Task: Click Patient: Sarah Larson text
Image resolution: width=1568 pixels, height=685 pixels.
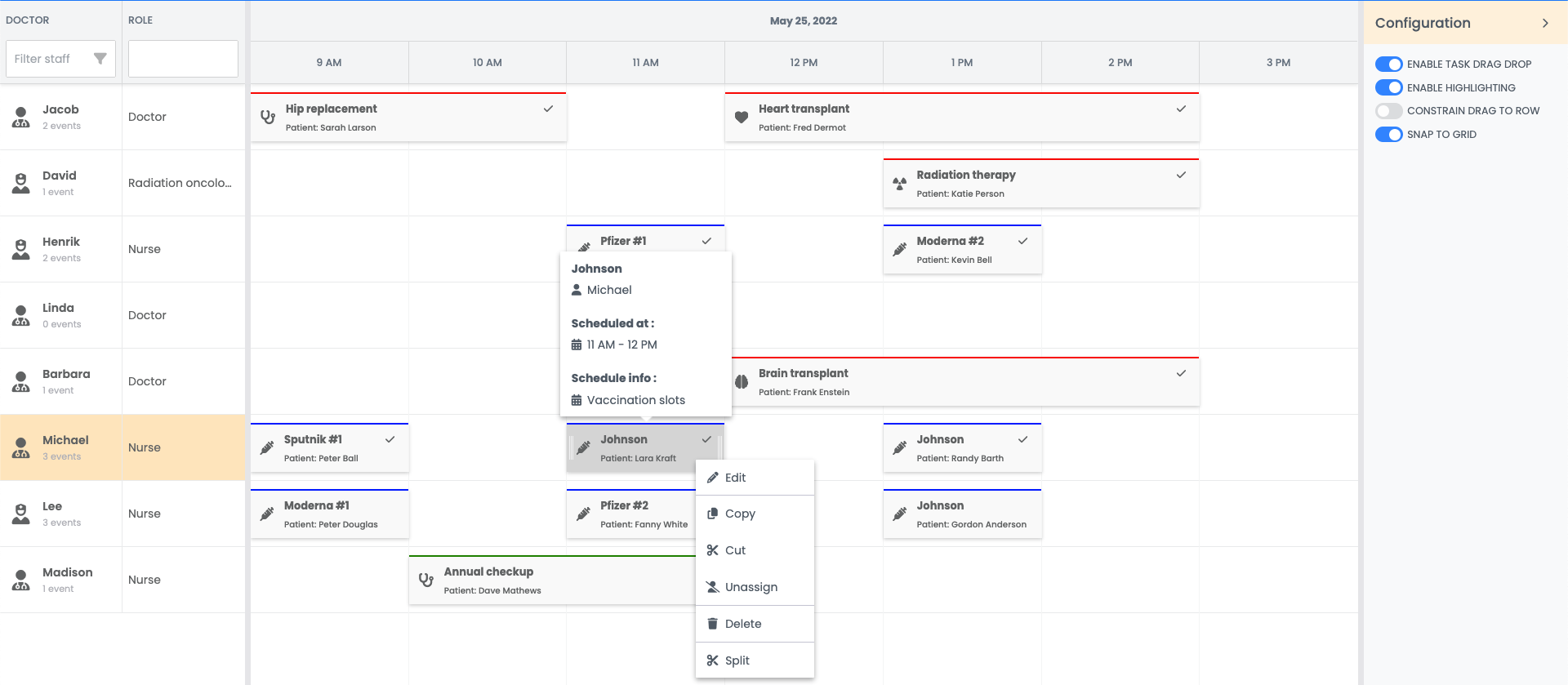Action: tap(331, 128)
